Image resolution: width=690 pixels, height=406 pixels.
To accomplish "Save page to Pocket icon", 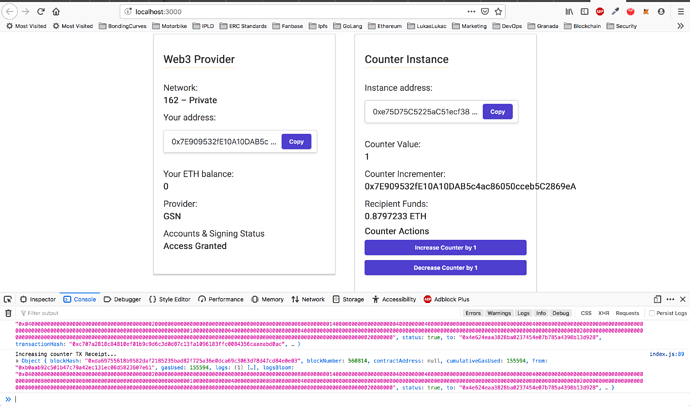I will click(x=484, y=11).
